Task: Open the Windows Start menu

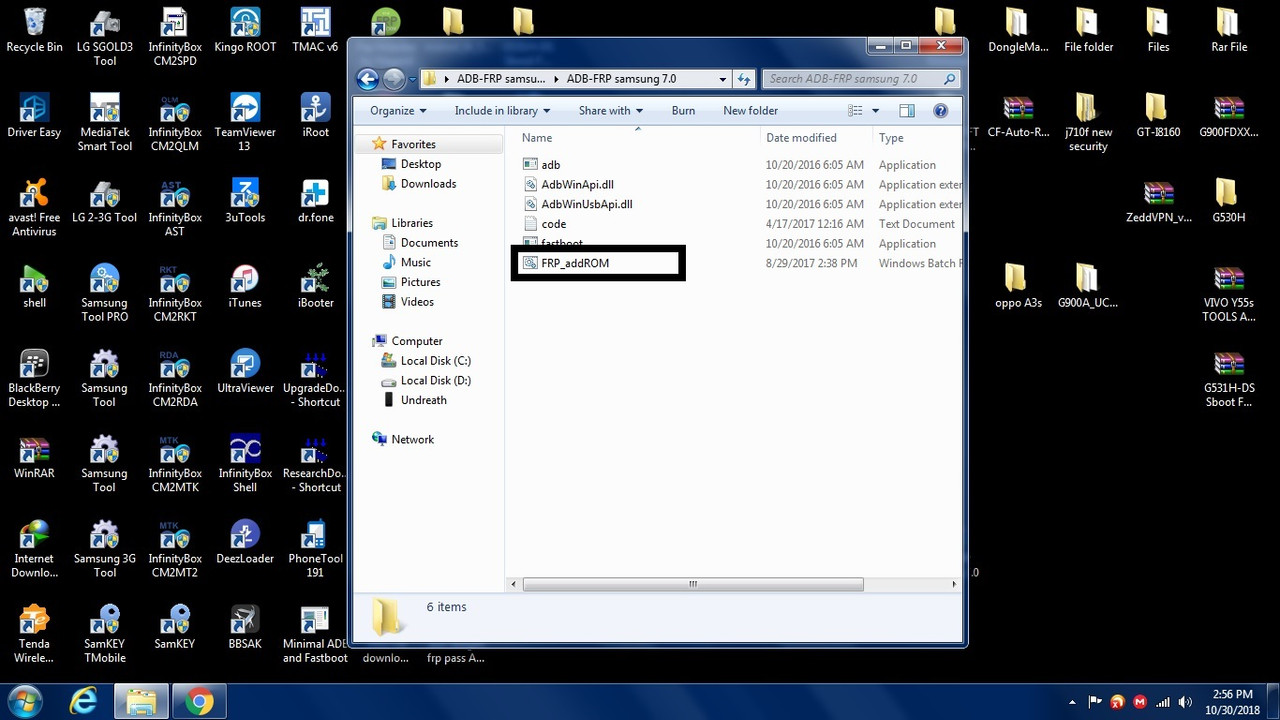Action: [x=23, y=702]
